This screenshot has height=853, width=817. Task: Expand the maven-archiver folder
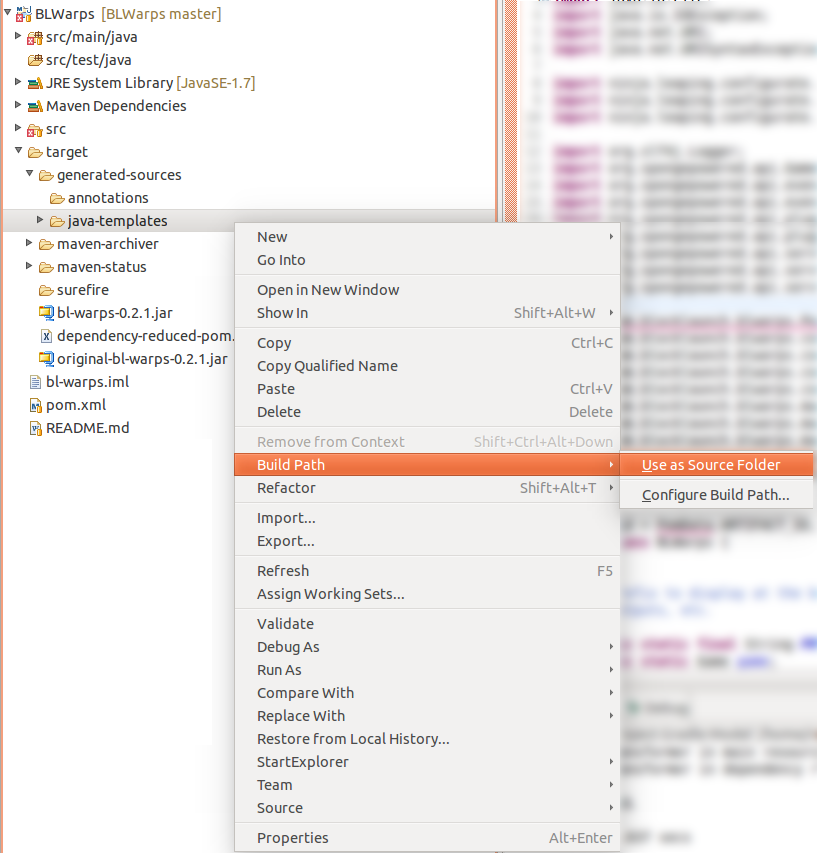(29, 242)
